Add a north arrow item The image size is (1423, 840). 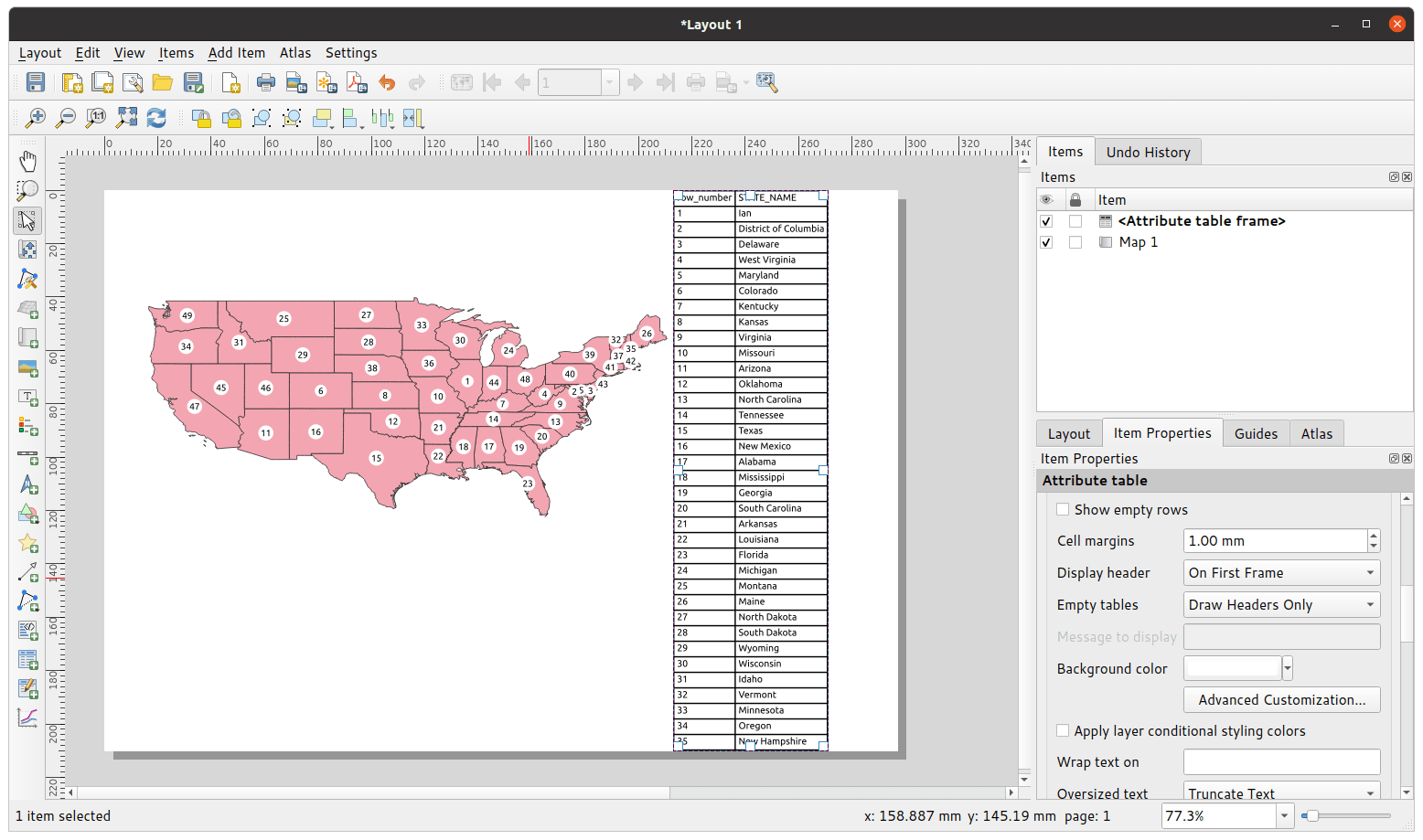point(28,484)
